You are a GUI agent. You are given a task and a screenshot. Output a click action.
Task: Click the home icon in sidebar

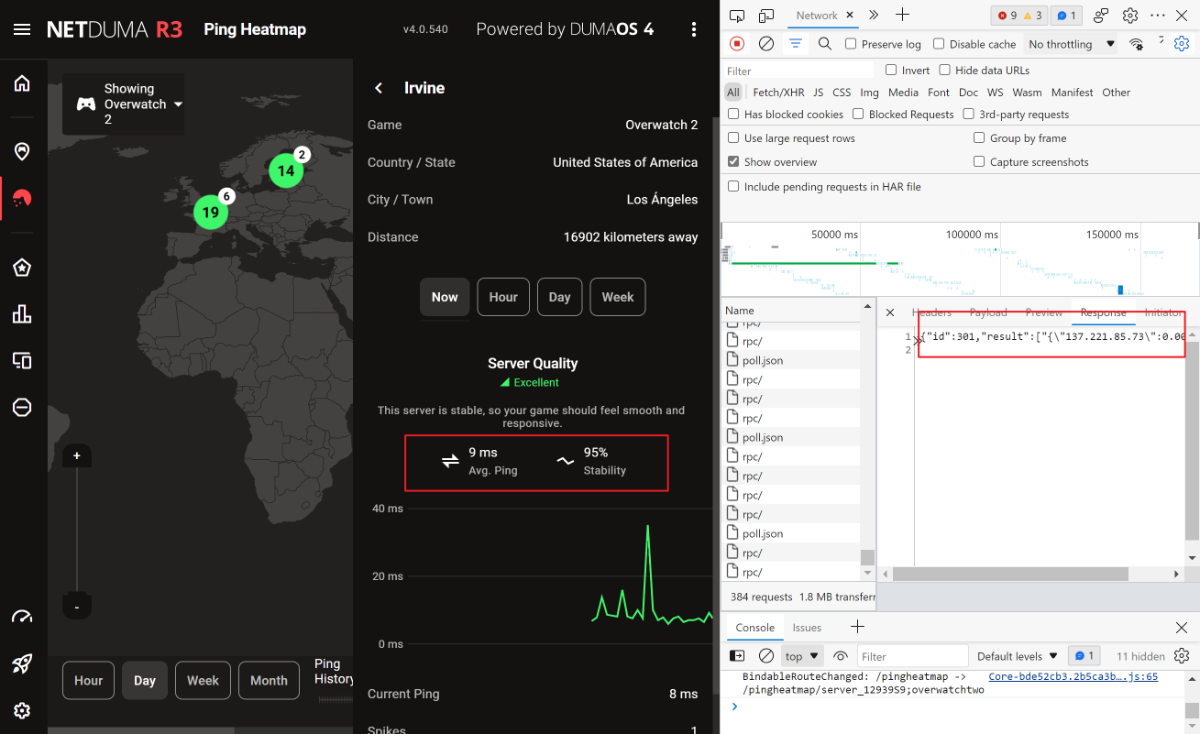point(22,83)
